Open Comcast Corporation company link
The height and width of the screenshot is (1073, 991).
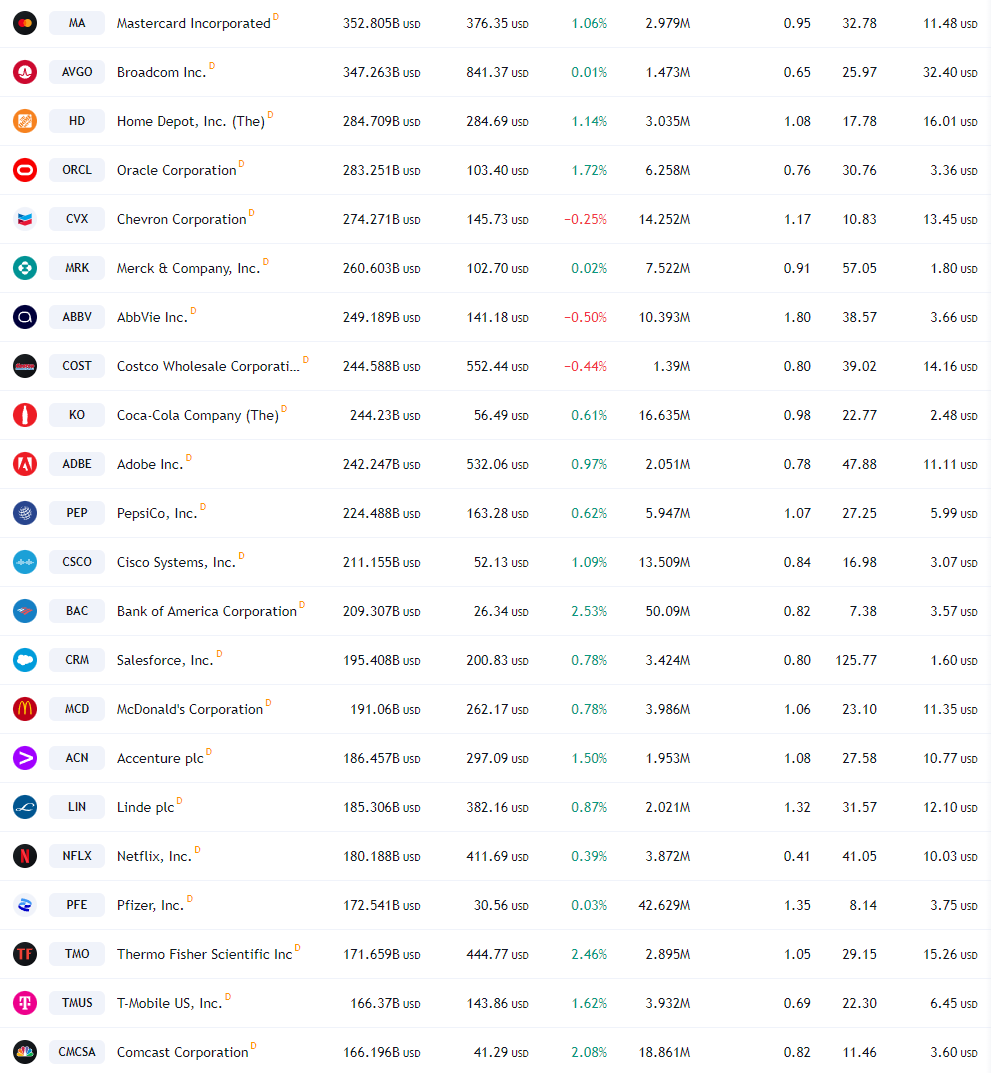coord(183,1052)
